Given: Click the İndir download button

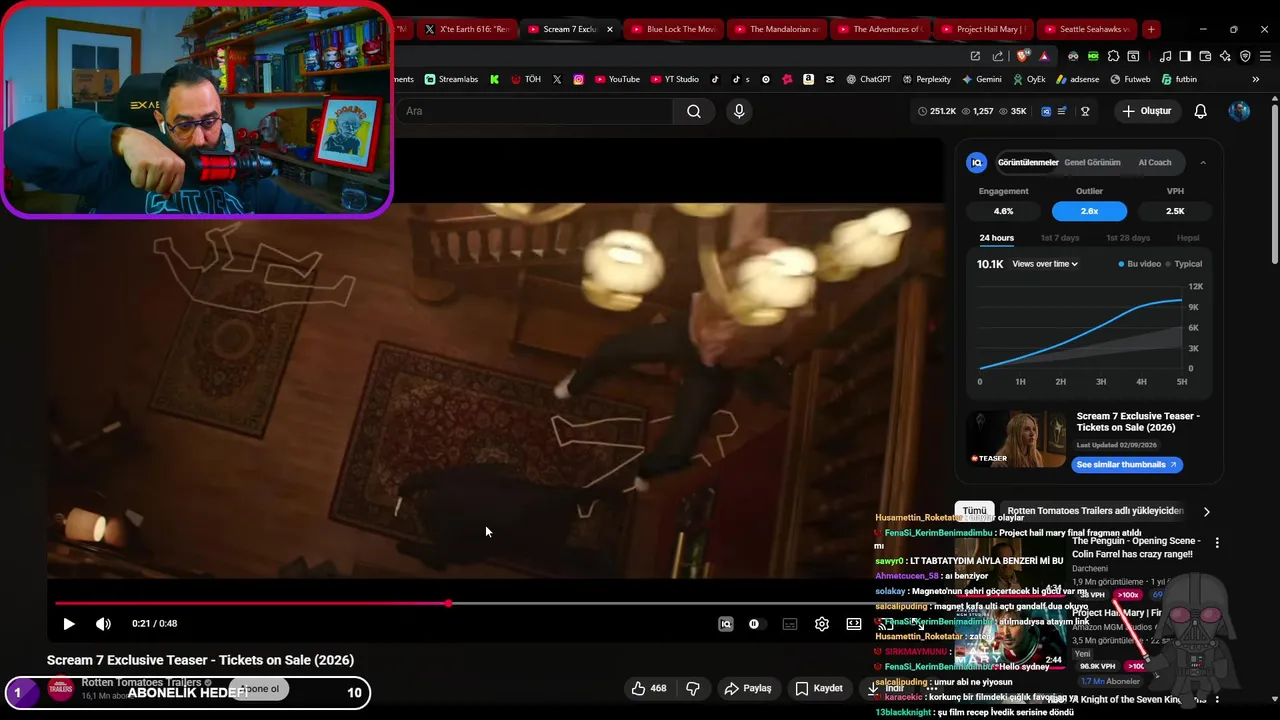Looking at the screenshot, I should (x=886, y=688).
